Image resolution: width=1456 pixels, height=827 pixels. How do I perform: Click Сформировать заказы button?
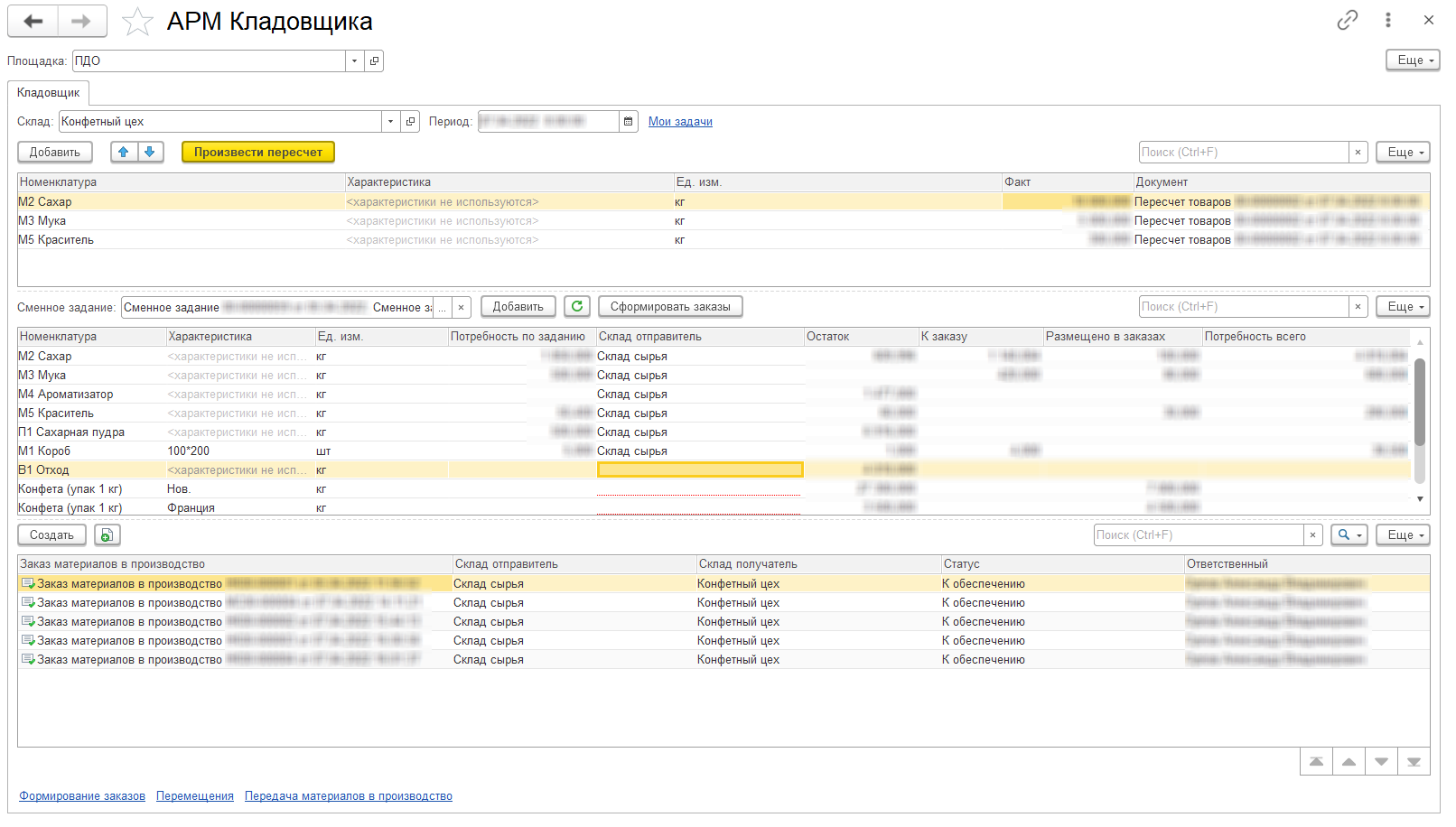click(670, 307)
